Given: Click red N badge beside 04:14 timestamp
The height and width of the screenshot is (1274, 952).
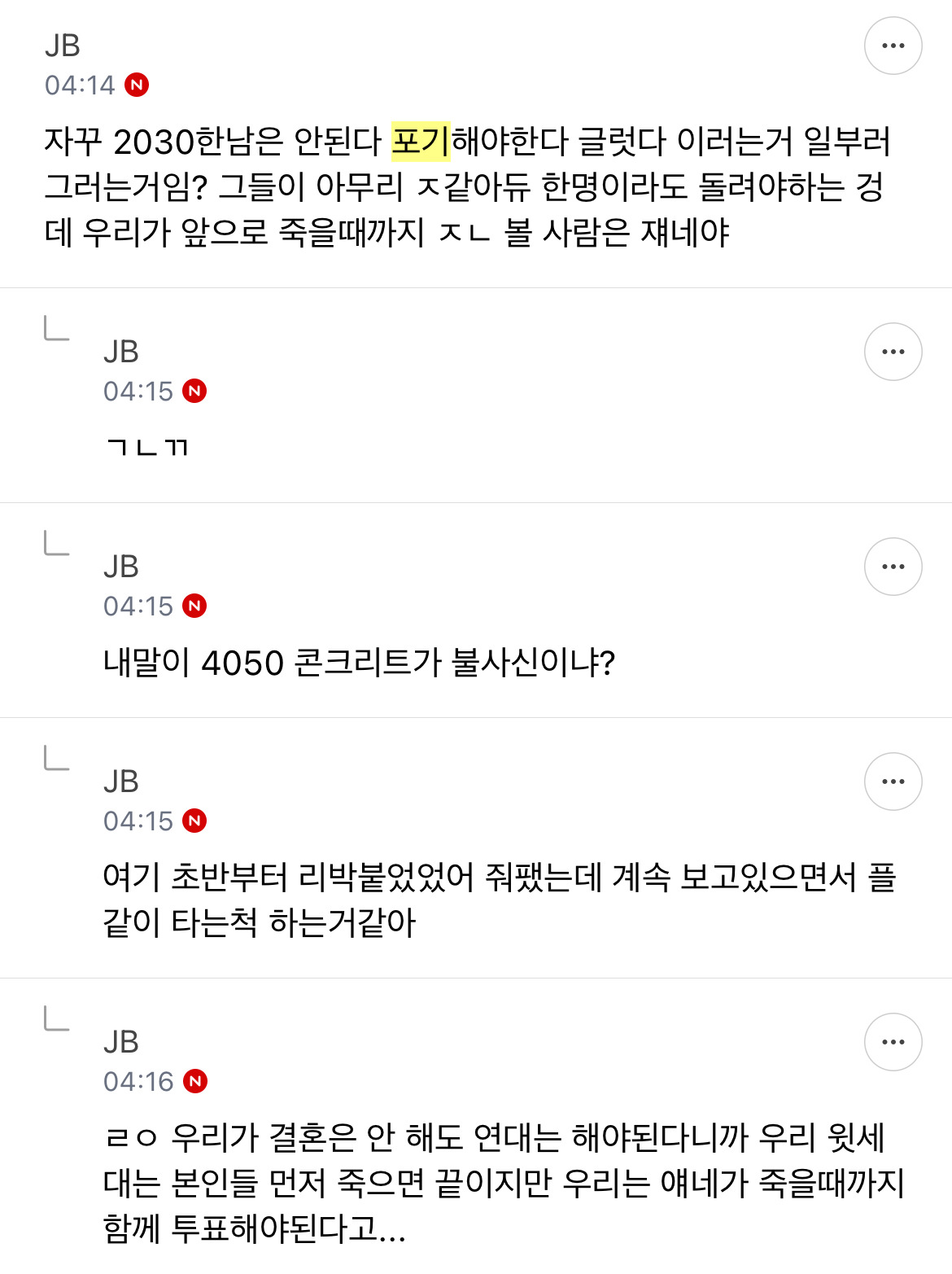Looking at the screenshot, I should 137,85.
